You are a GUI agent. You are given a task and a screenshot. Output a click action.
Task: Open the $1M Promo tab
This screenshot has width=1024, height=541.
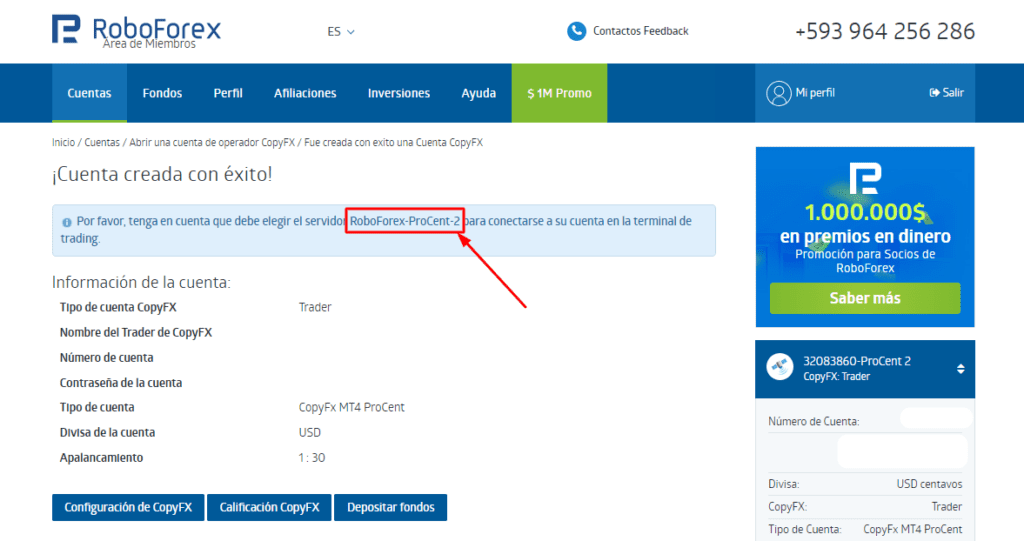[x=559, y=93]
